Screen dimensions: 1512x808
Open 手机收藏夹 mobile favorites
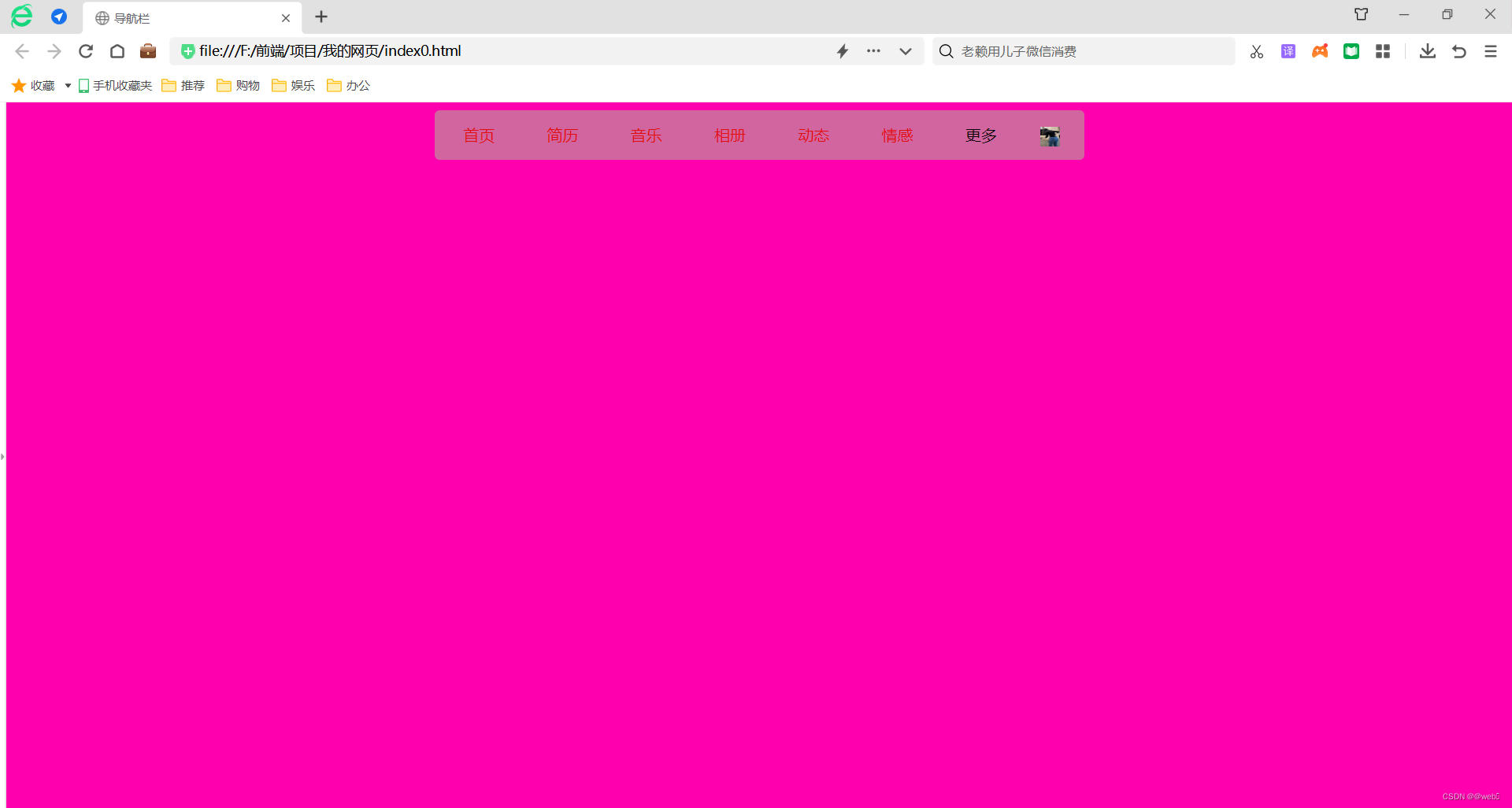pos(115,85)
